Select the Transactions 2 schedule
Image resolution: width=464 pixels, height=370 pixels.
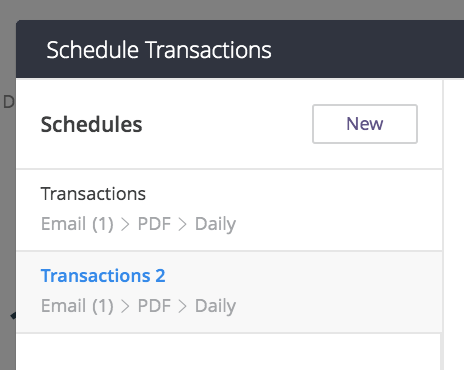pyautogui.click(x=229, y=292)
